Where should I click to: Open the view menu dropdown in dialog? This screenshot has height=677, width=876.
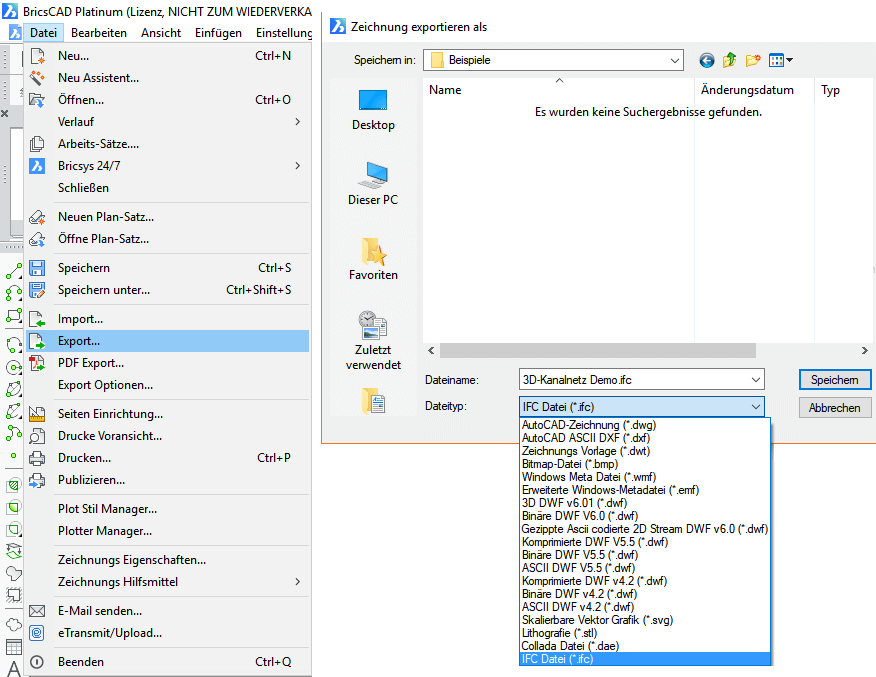pos(781,60)
